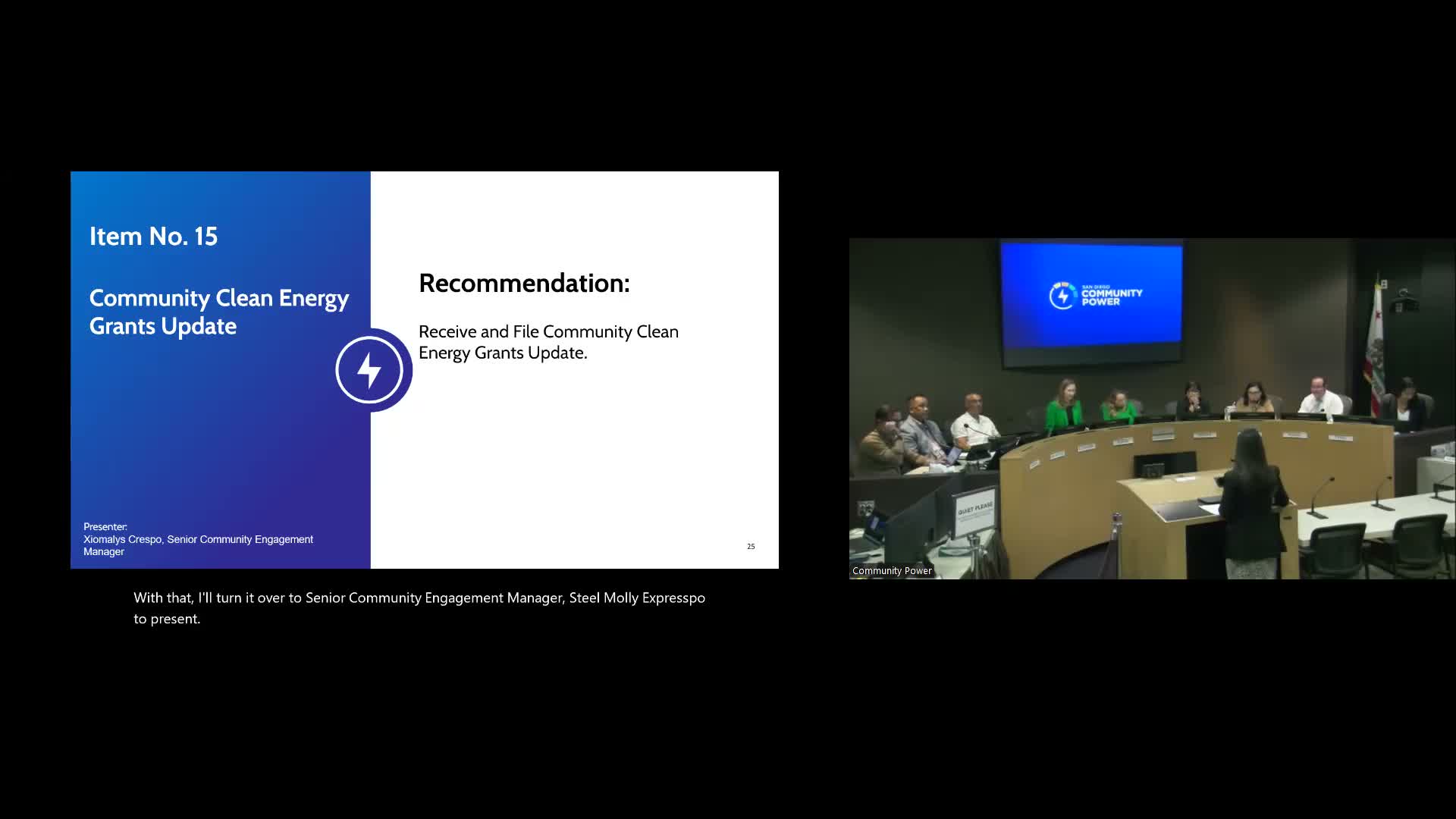Click the presenter name Xiomalys Crespo
This screenshot has width=1456, height=819.
click(x=123, y=539)
